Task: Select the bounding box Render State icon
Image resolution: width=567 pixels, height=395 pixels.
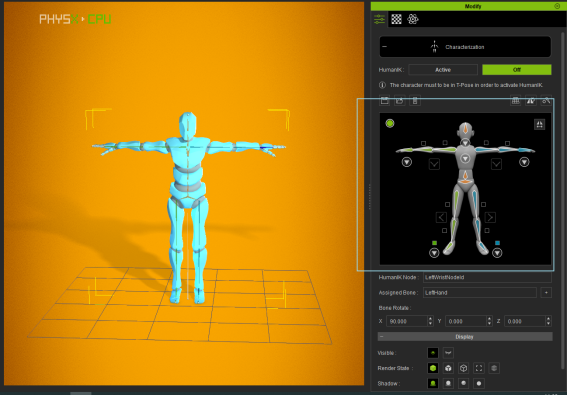Action: pos(479,368)
